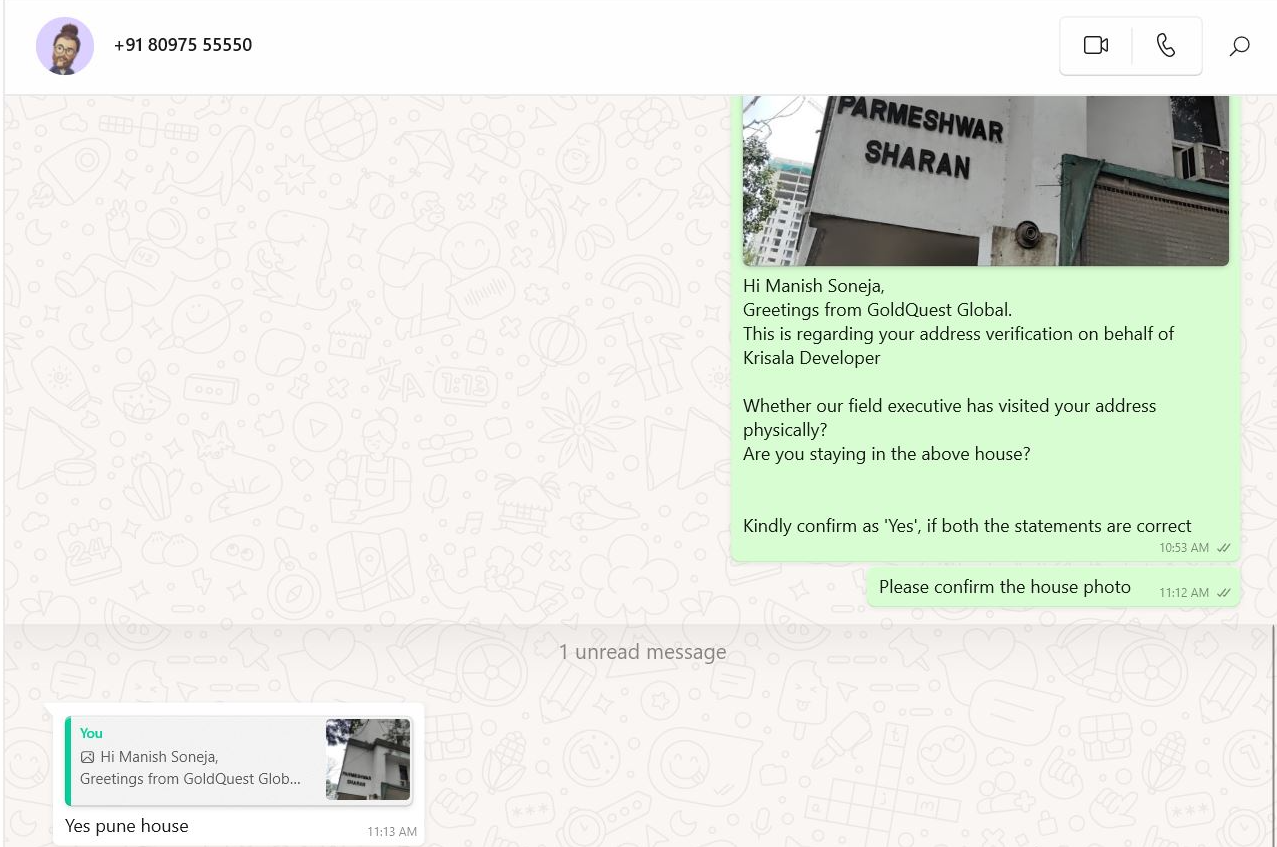This screenshot has width=1277, height=847.
Task: Select 'Please confirm the house photo' message
Action: pos(1005,587)
